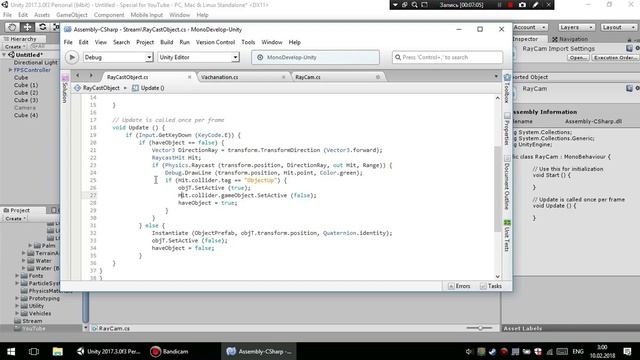
Task: Open Unity's Component menu
Action: 109,15
